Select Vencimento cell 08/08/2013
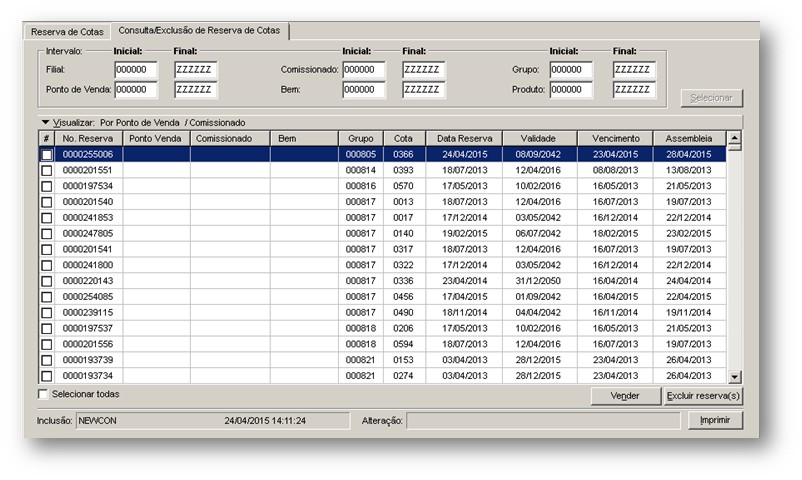802x480 pixels. [x=615, y=170]
